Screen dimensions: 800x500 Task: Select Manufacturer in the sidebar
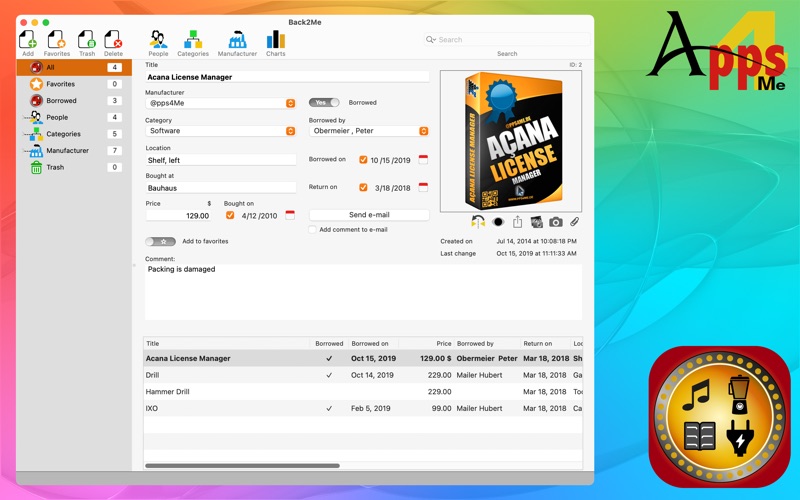tap(74, 151)
